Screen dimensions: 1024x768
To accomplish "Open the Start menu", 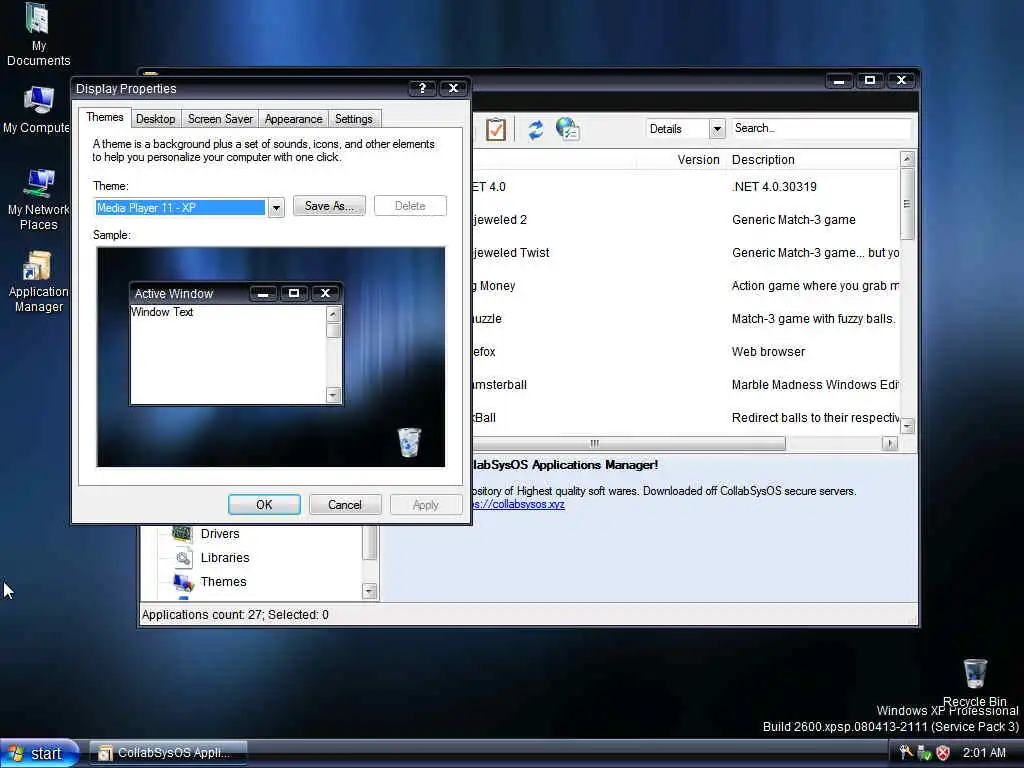I will pyautogui.click(x=39, y=753).
